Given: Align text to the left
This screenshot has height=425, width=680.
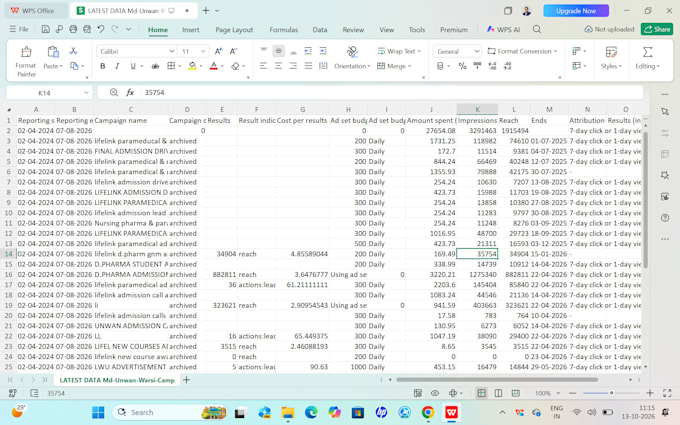Looking at the screenshot, I should point(263,66).
